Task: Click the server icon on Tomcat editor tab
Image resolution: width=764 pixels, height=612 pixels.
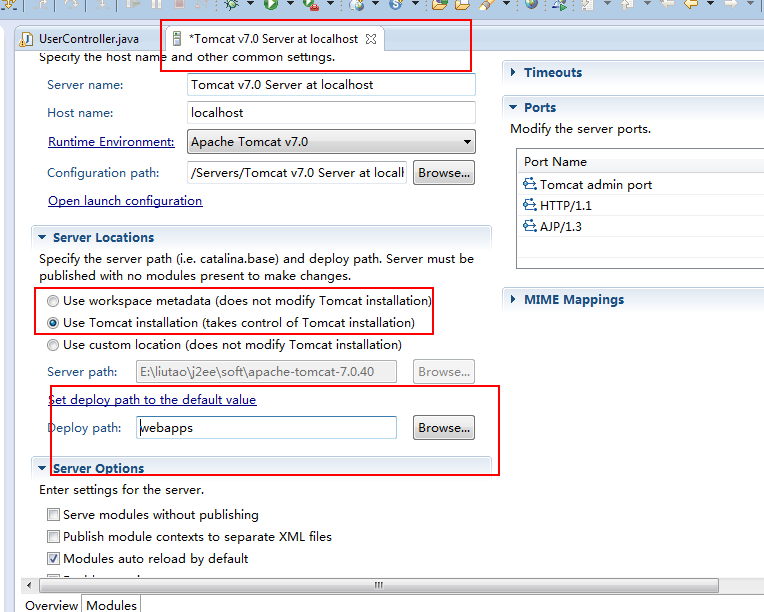Action: click(177, 38)
